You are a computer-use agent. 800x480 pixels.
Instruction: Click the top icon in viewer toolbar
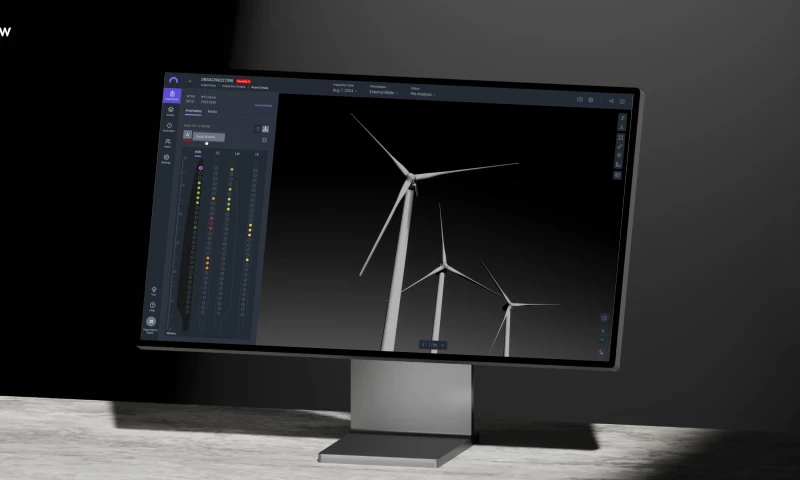coord(622,118)
